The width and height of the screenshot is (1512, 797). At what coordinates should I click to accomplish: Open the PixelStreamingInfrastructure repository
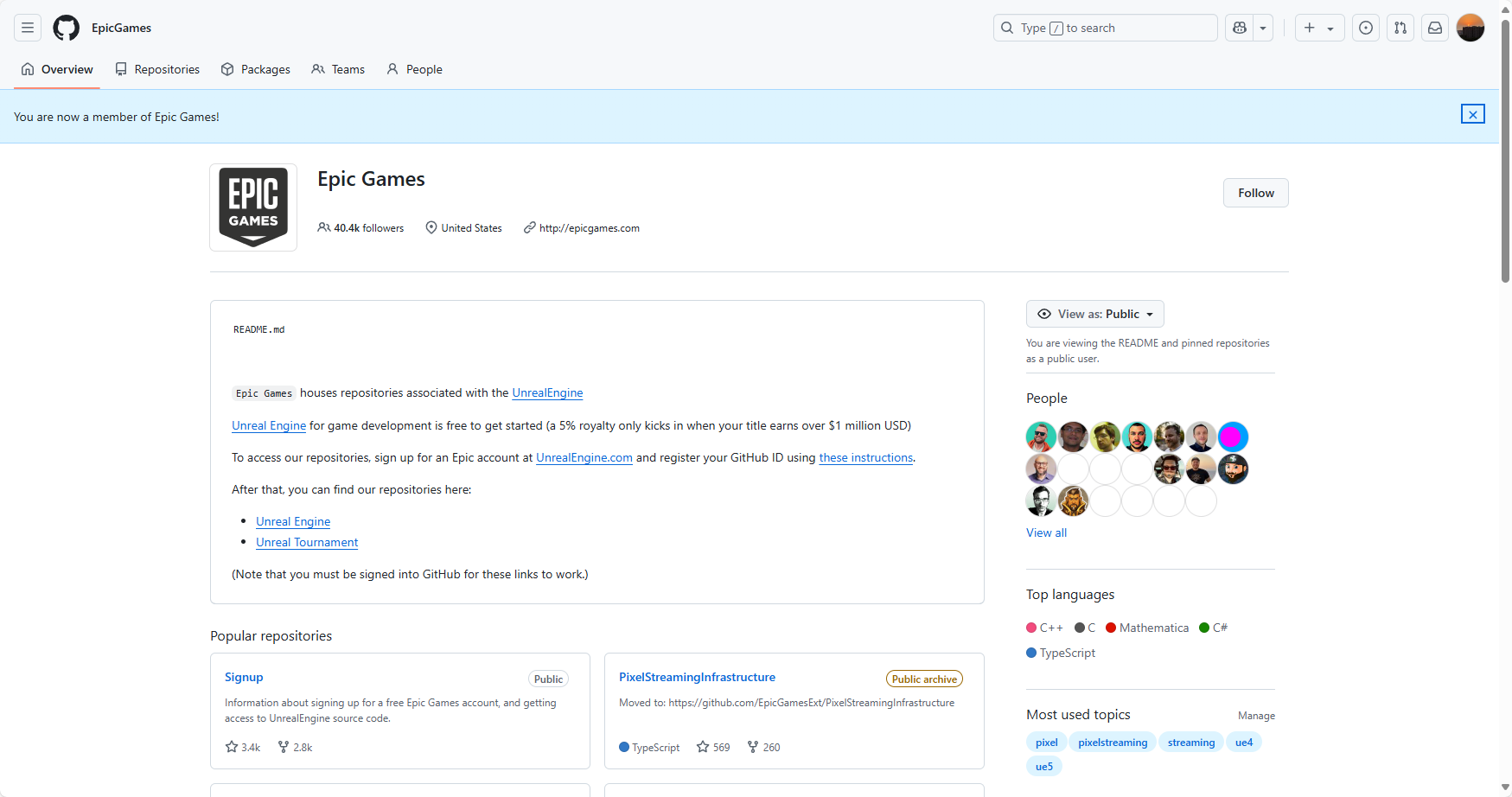(x=697, y=677)
